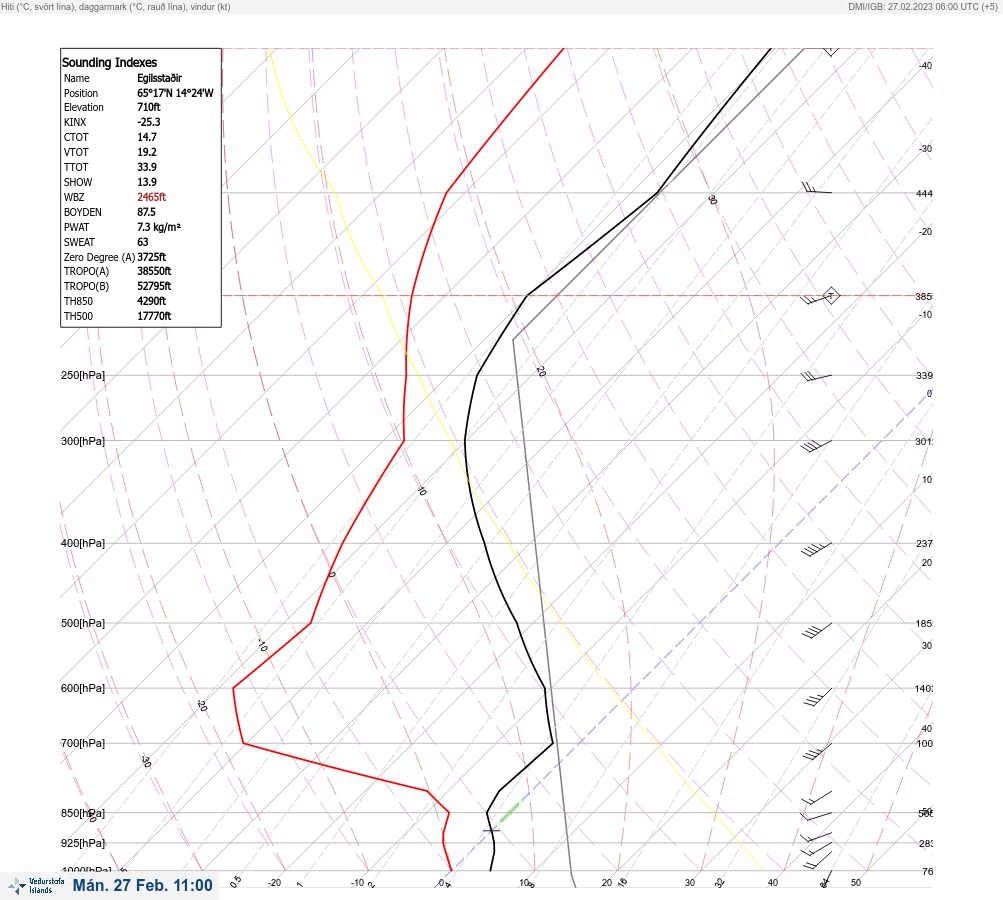Click the diamond tropopause marker on the 385 line

click(x=830, y=296)
